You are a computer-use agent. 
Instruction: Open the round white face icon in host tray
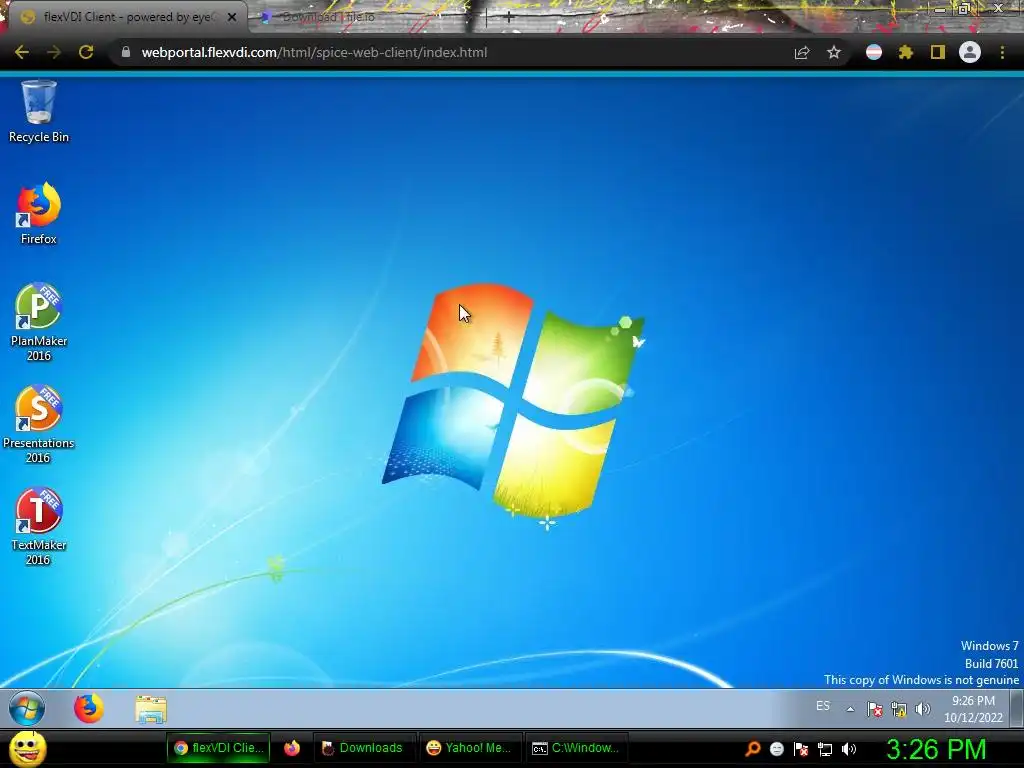776,749
